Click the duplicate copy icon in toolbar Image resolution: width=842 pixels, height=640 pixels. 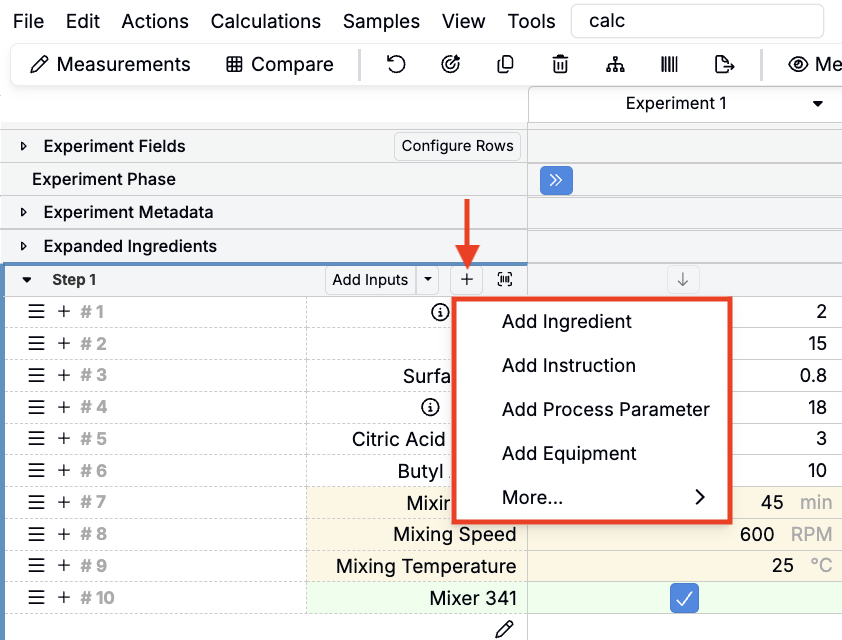(x=505, y=65)
